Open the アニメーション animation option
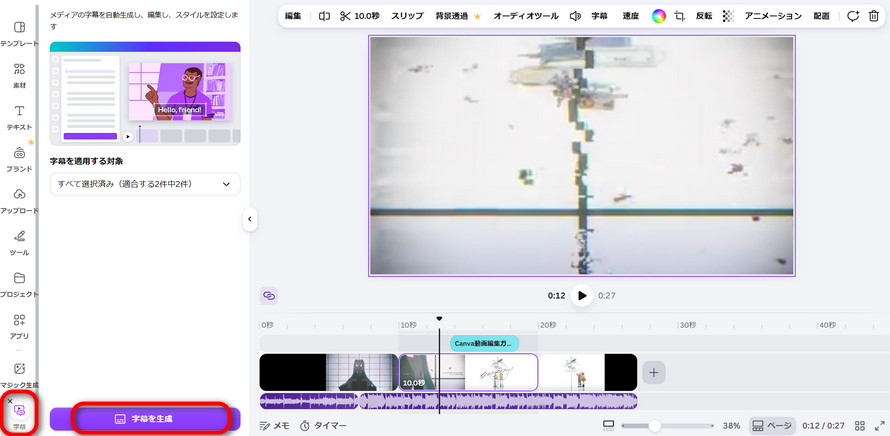Viewport: 890px width, 436px height. point(773,16)
